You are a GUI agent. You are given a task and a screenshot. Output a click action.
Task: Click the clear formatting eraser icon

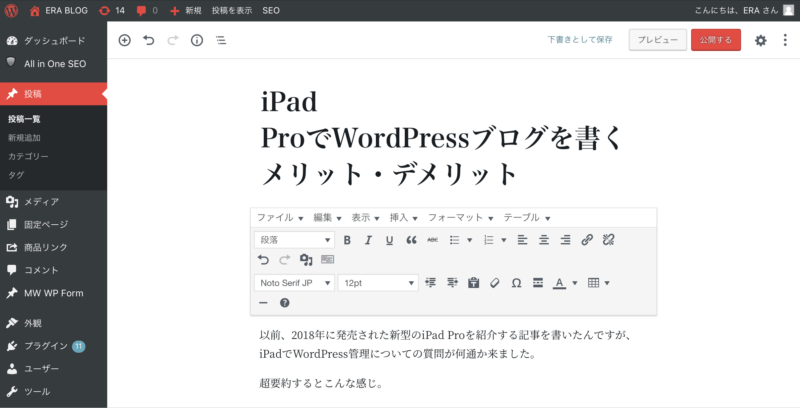495,283
